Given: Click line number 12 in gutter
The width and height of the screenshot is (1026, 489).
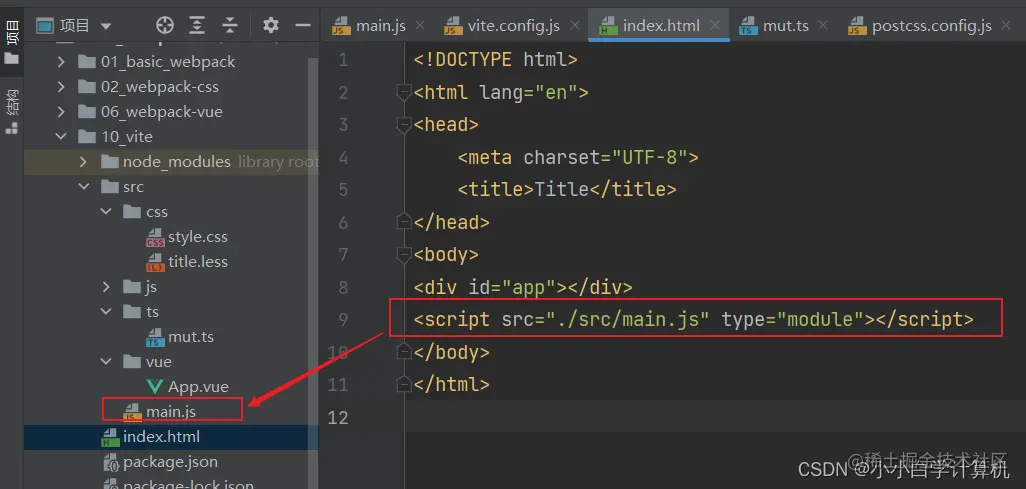Looking at the screenshot, I should (x=338, y=416).
